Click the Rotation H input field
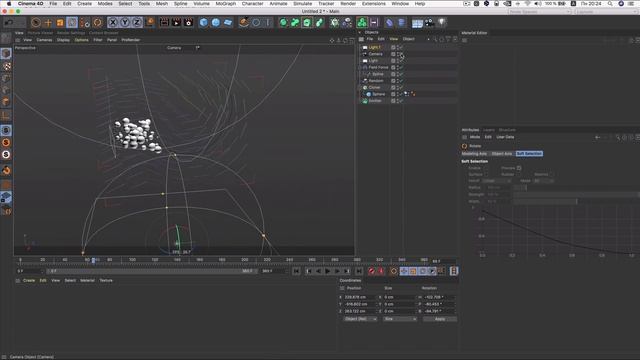This screenshot has width=640, height=360. coord(439,297)
